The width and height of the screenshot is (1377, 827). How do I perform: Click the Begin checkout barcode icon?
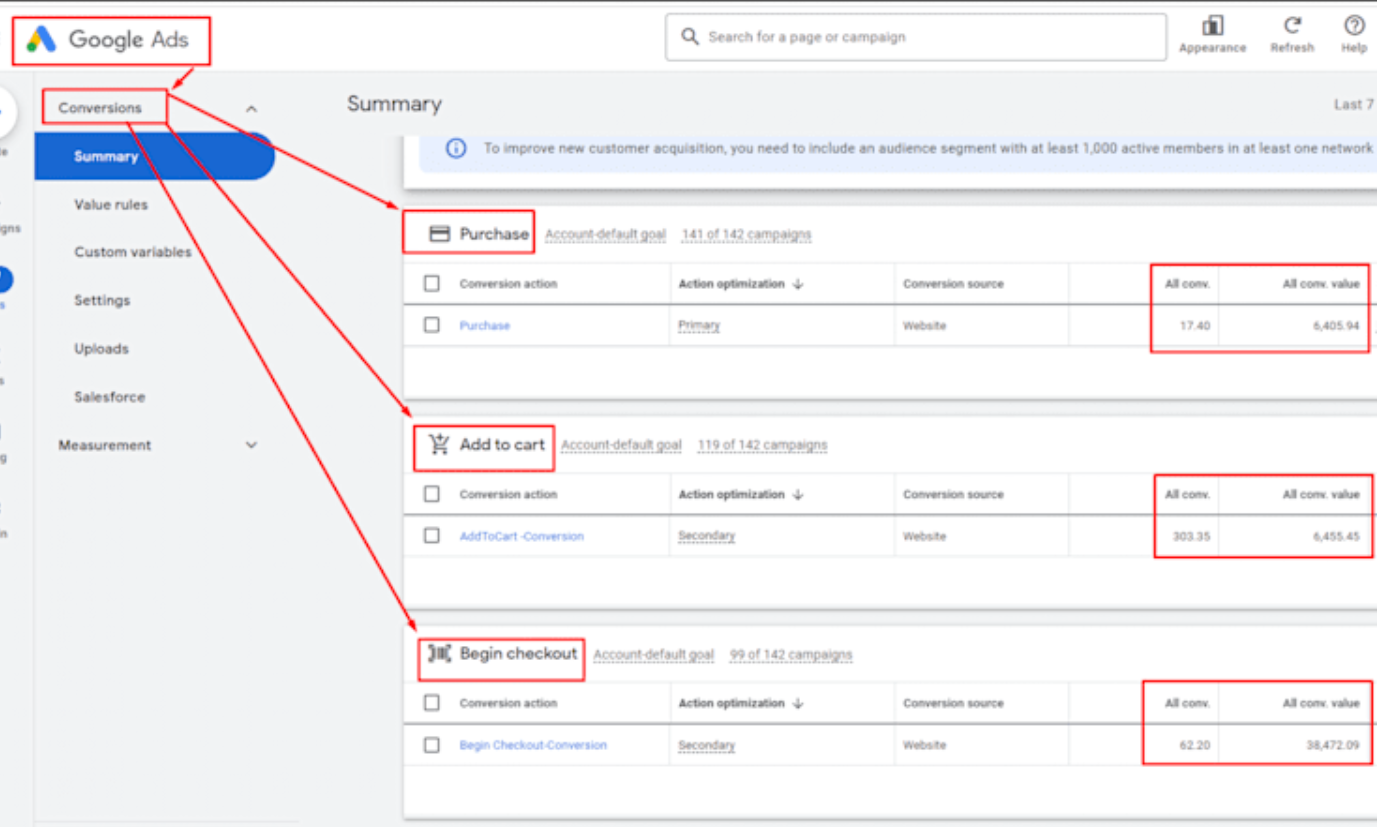tap(439, 654)
